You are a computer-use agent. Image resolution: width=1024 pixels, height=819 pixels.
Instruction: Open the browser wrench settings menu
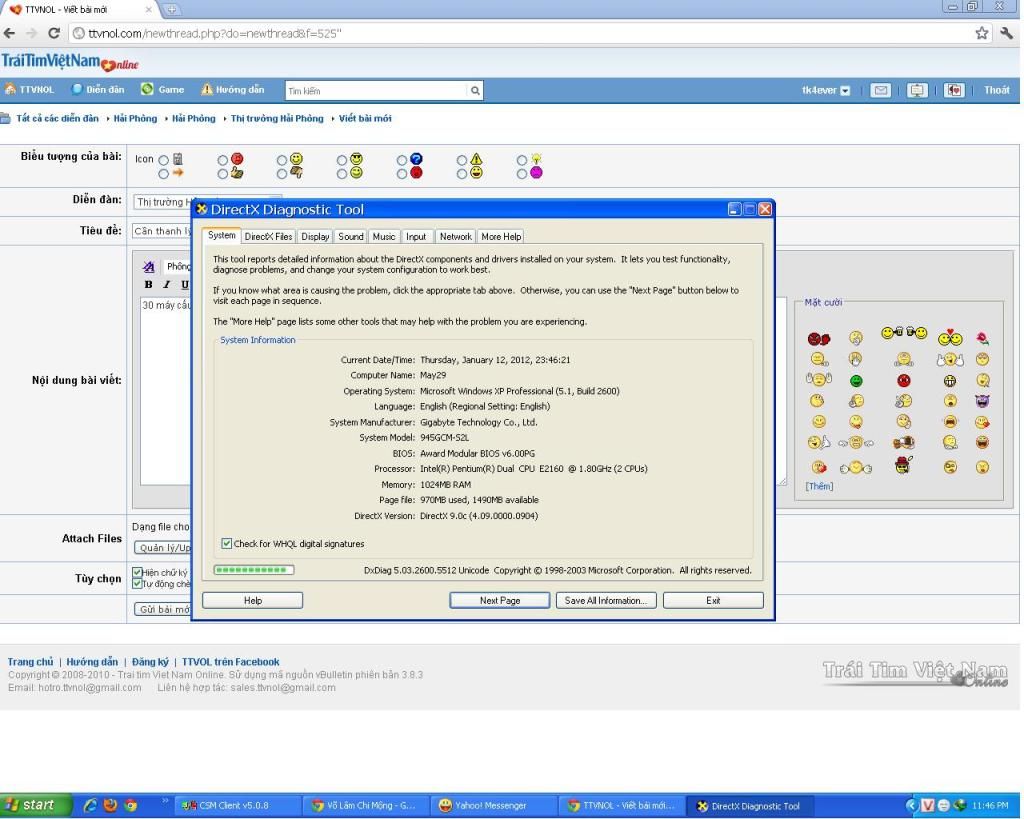tap(1006, 33)
